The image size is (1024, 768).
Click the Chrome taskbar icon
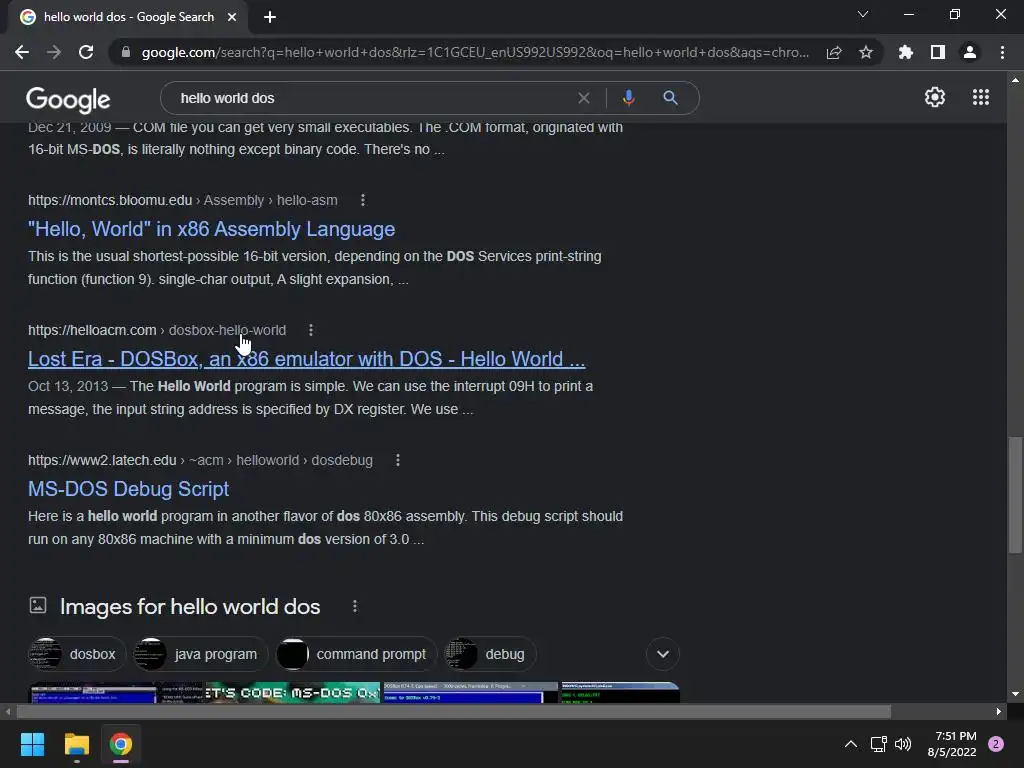pyautogui.click(x=121, y=744)
